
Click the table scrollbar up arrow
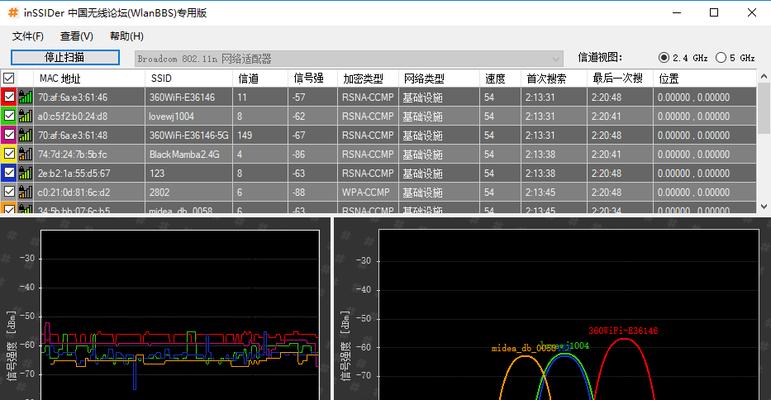(x=764, y=76)
